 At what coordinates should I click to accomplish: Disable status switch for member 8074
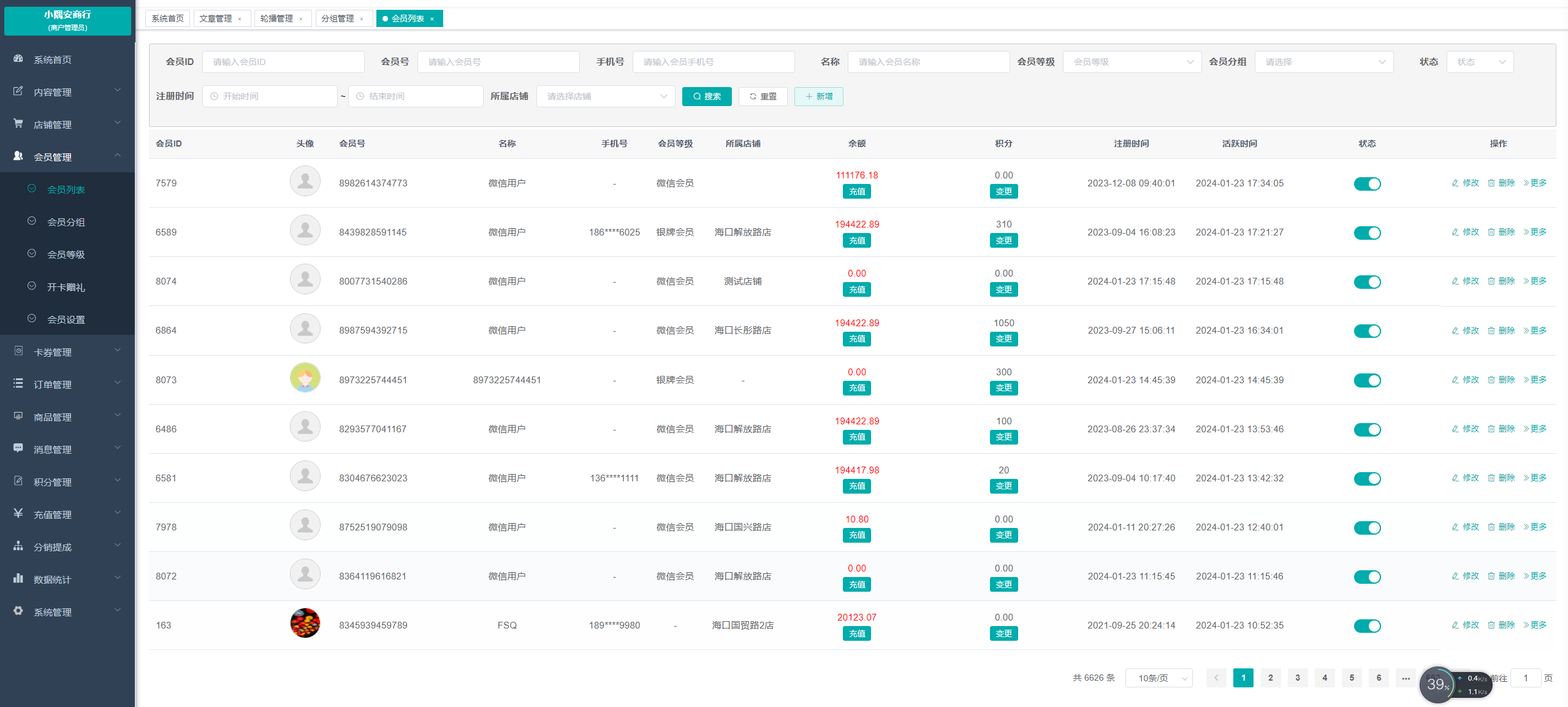click(1367, 282)
